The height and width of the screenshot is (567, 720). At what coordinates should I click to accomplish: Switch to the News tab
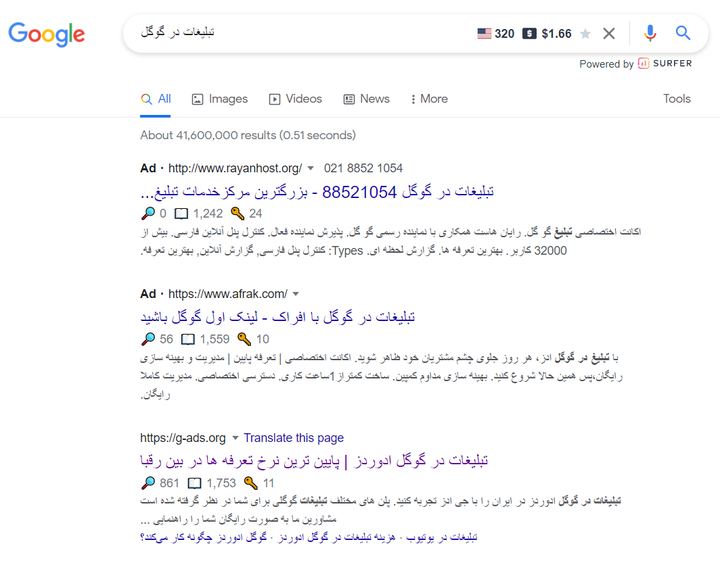point(366,99)
